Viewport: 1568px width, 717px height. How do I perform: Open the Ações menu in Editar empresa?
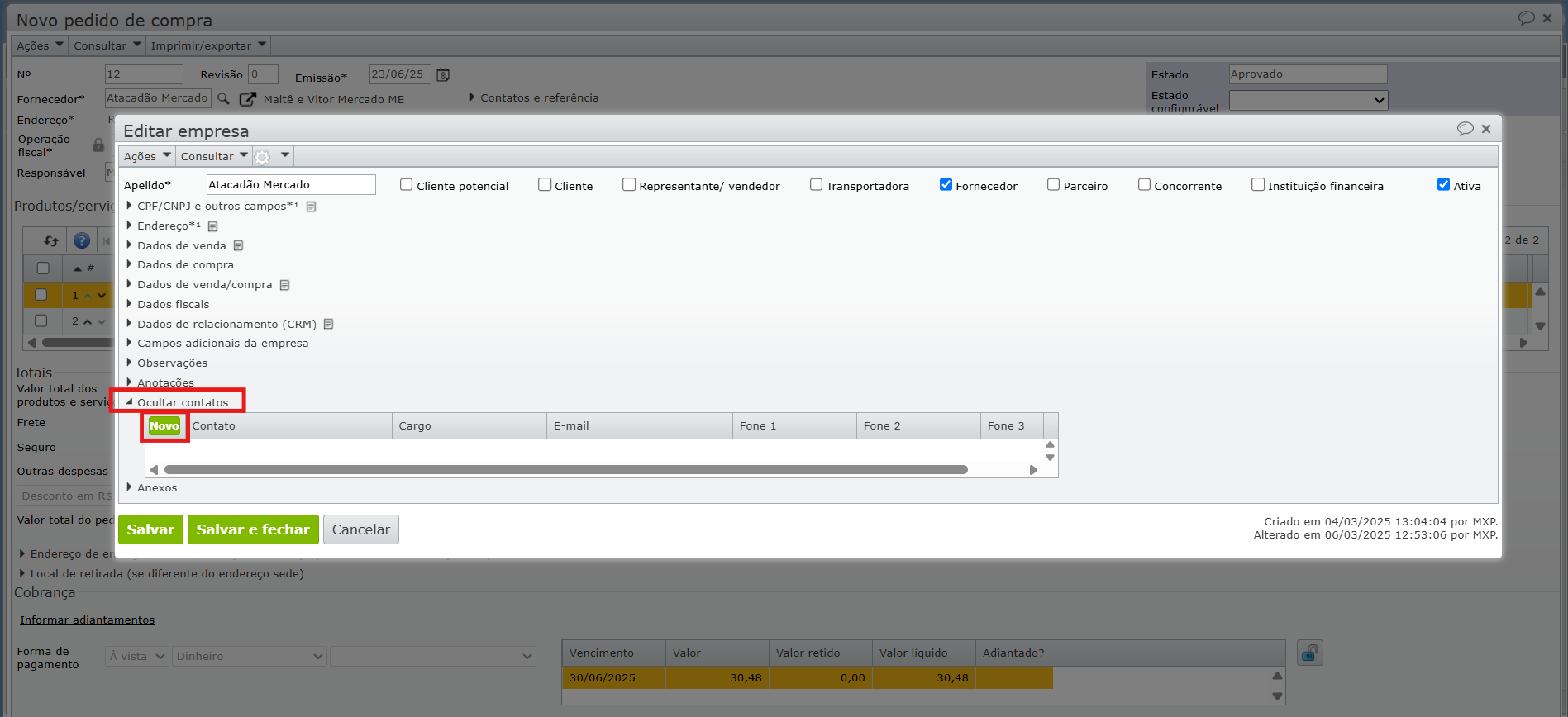pos(147,156)
